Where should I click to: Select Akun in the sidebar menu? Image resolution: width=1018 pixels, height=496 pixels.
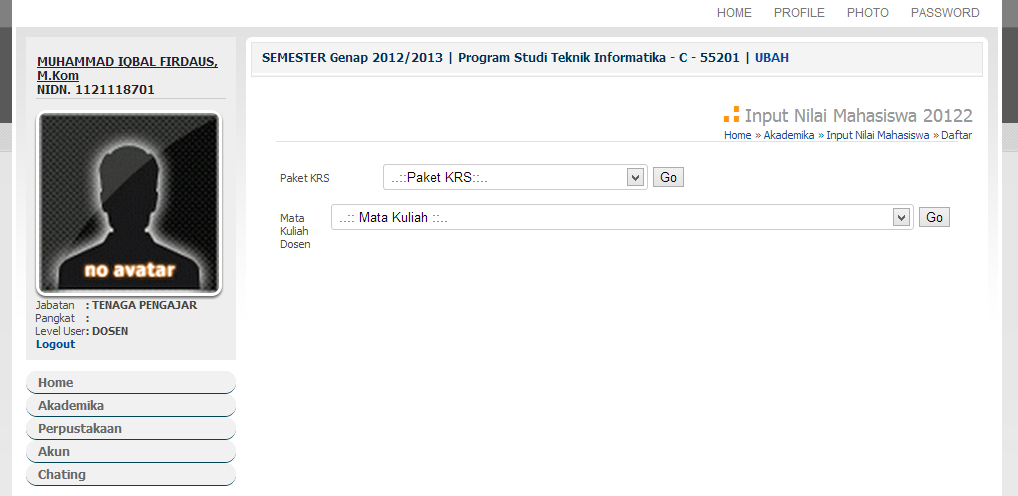coord(130,452)
